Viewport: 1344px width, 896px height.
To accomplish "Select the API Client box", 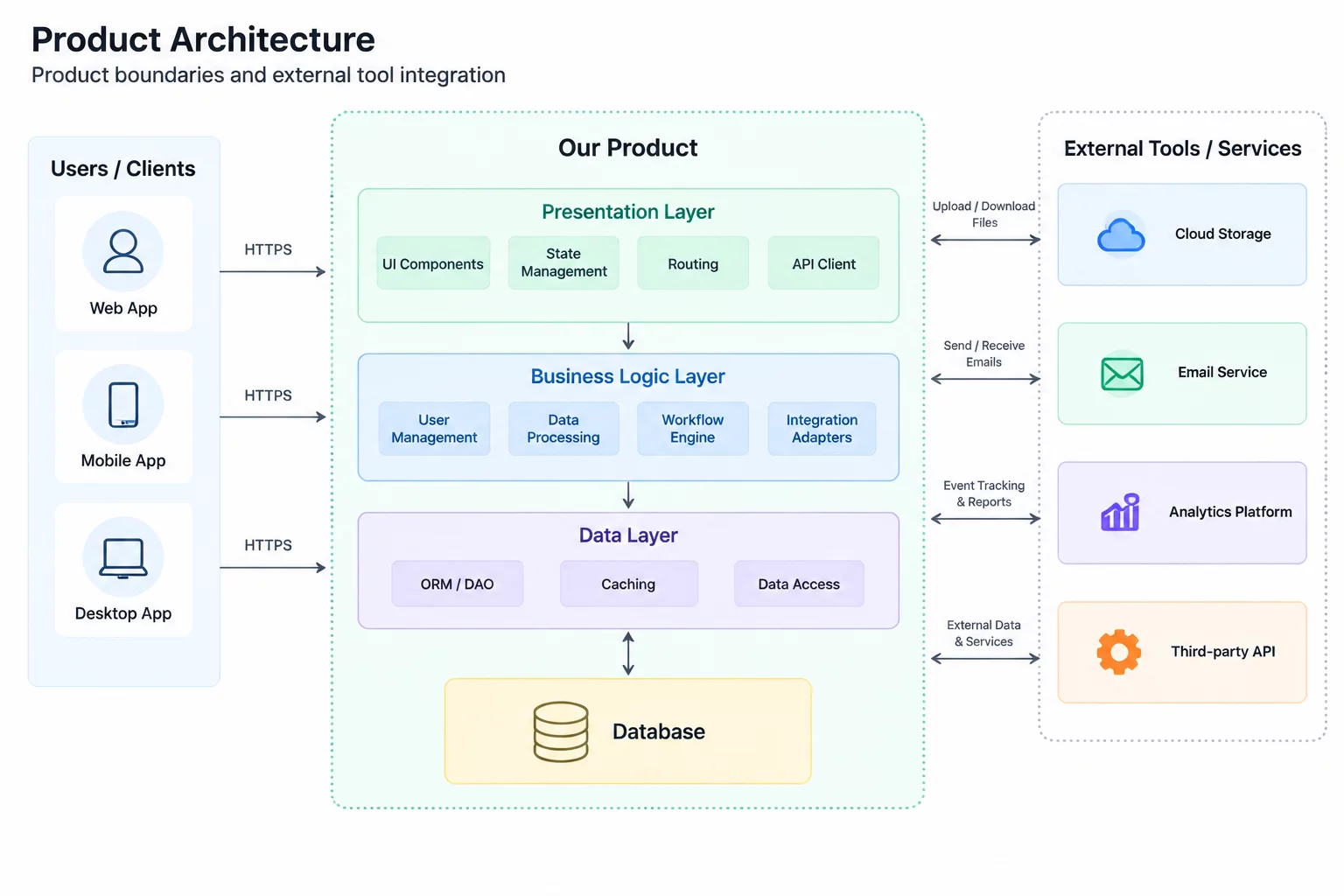I will [x=823, y=263].
